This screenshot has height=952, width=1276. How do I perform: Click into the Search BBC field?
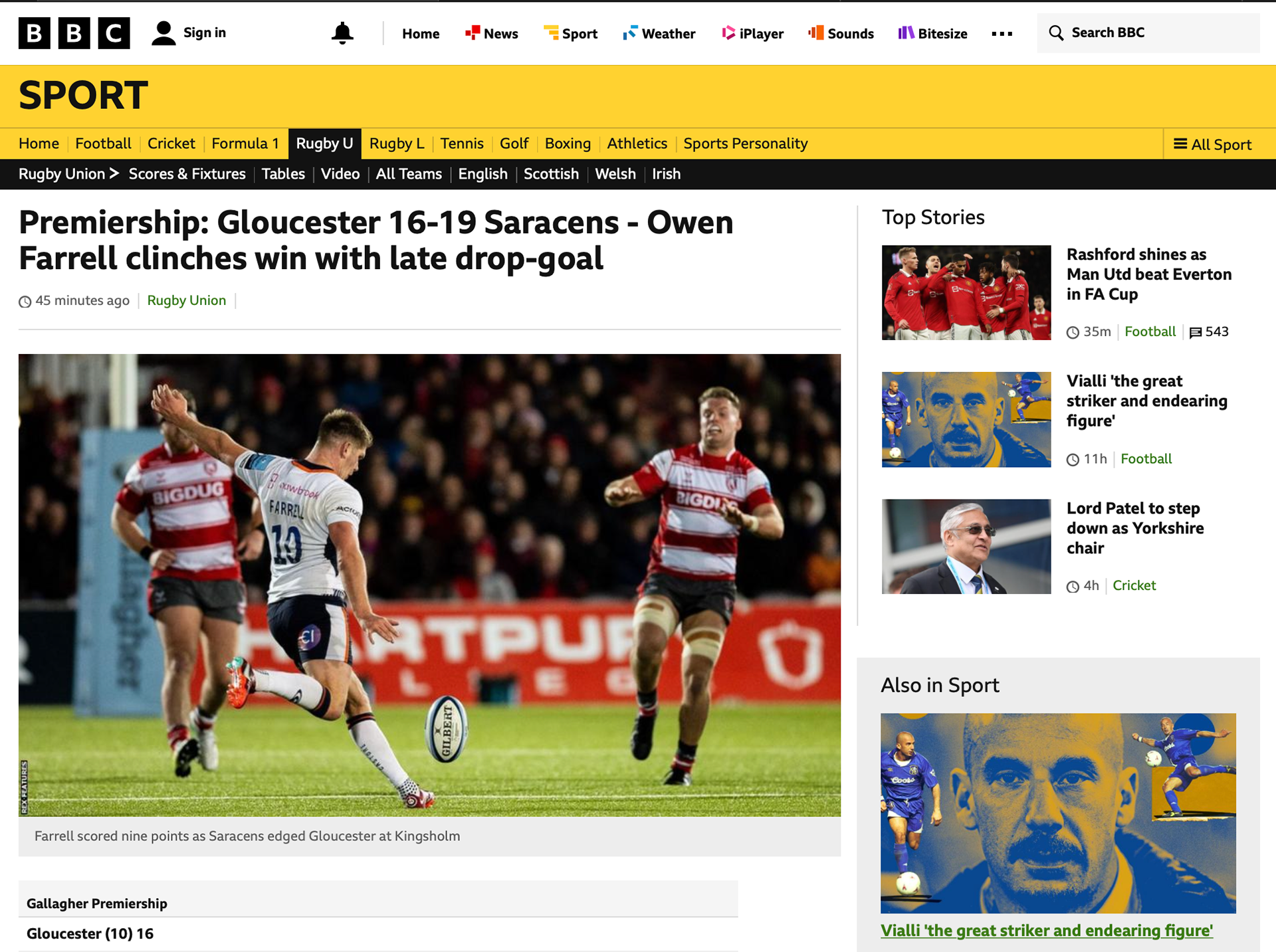[x=1148, y=33]
